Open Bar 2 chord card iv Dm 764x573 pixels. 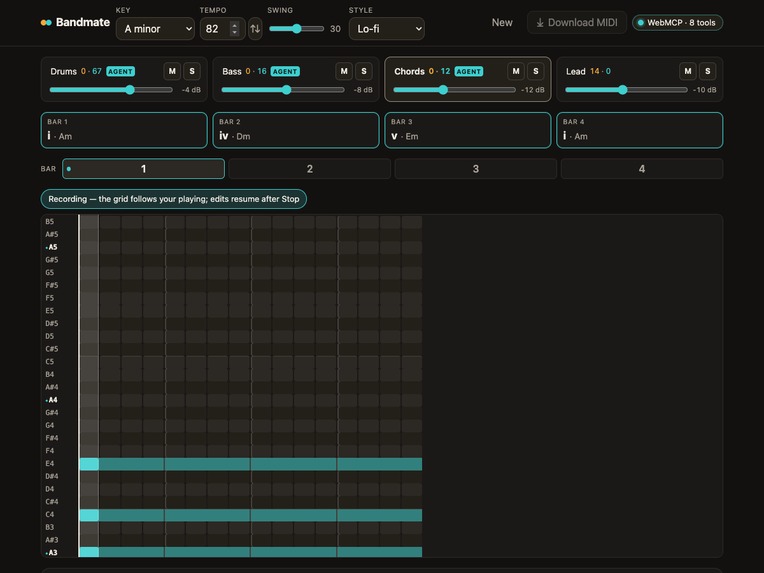tap(296, 130)
